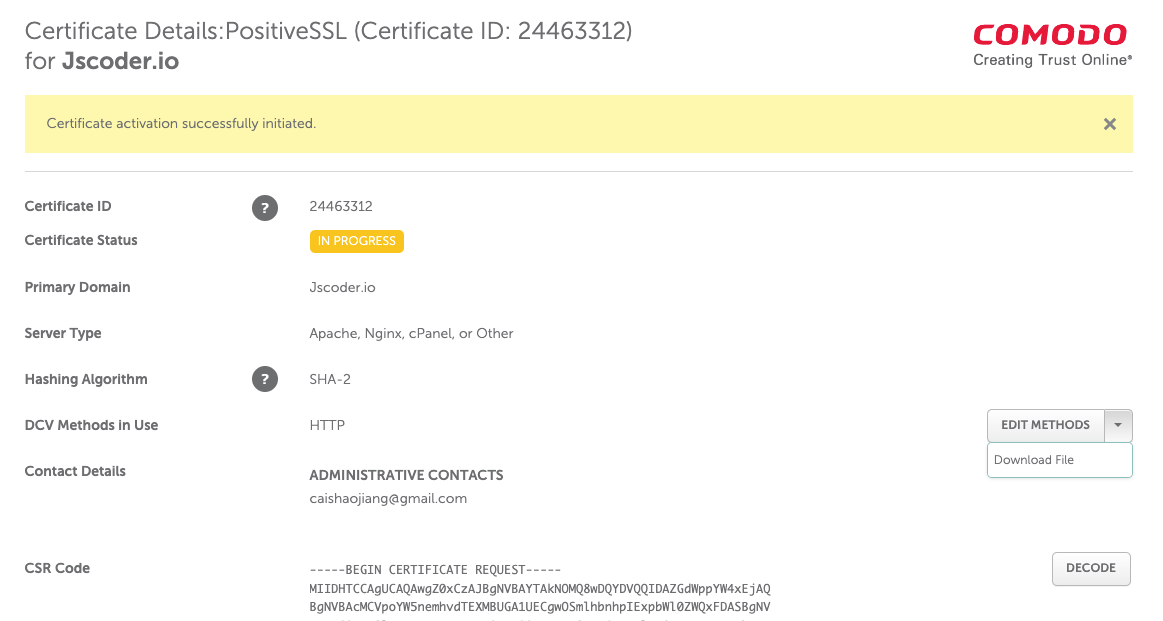Click the activation successfully initiated message text

coord(181,124)
